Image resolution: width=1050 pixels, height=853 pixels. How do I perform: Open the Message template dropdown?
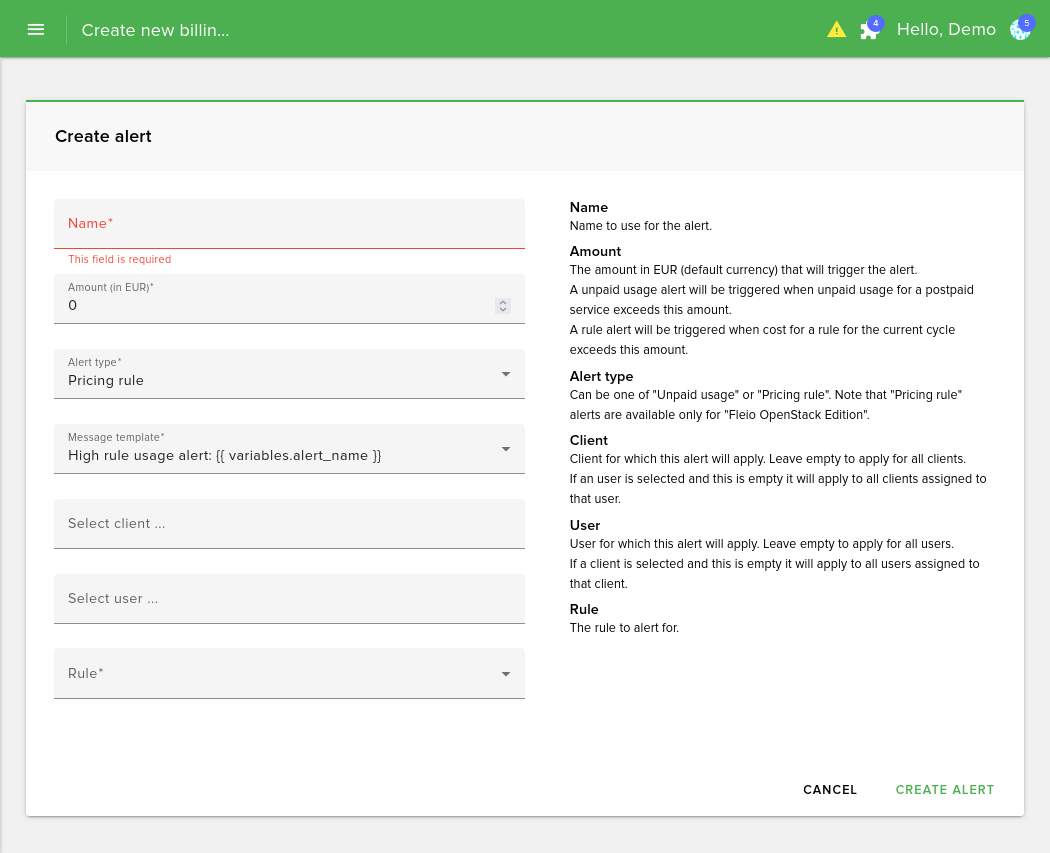point(280,455)
